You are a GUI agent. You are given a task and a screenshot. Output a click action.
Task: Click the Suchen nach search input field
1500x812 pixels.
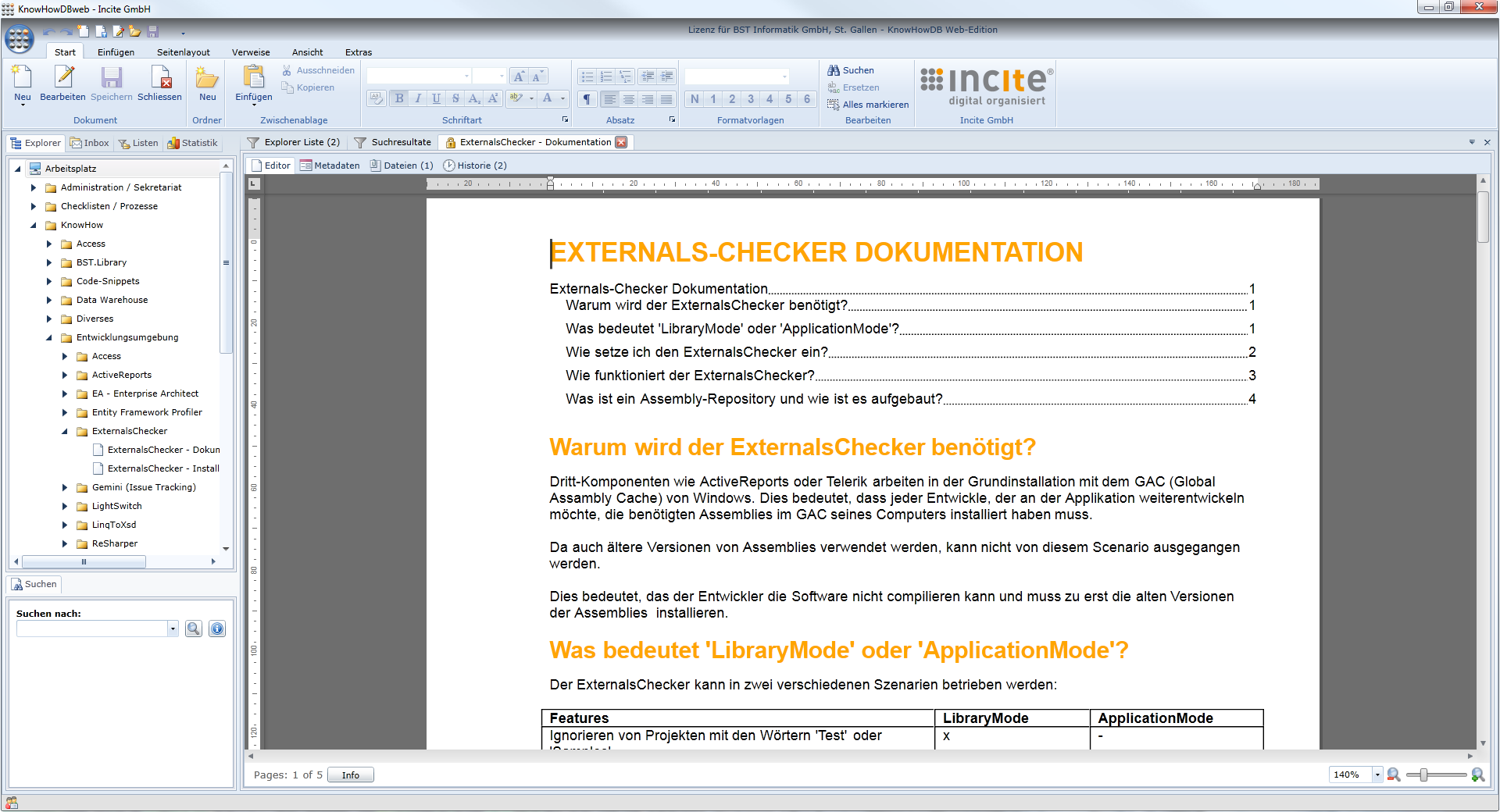pos(92,629)
